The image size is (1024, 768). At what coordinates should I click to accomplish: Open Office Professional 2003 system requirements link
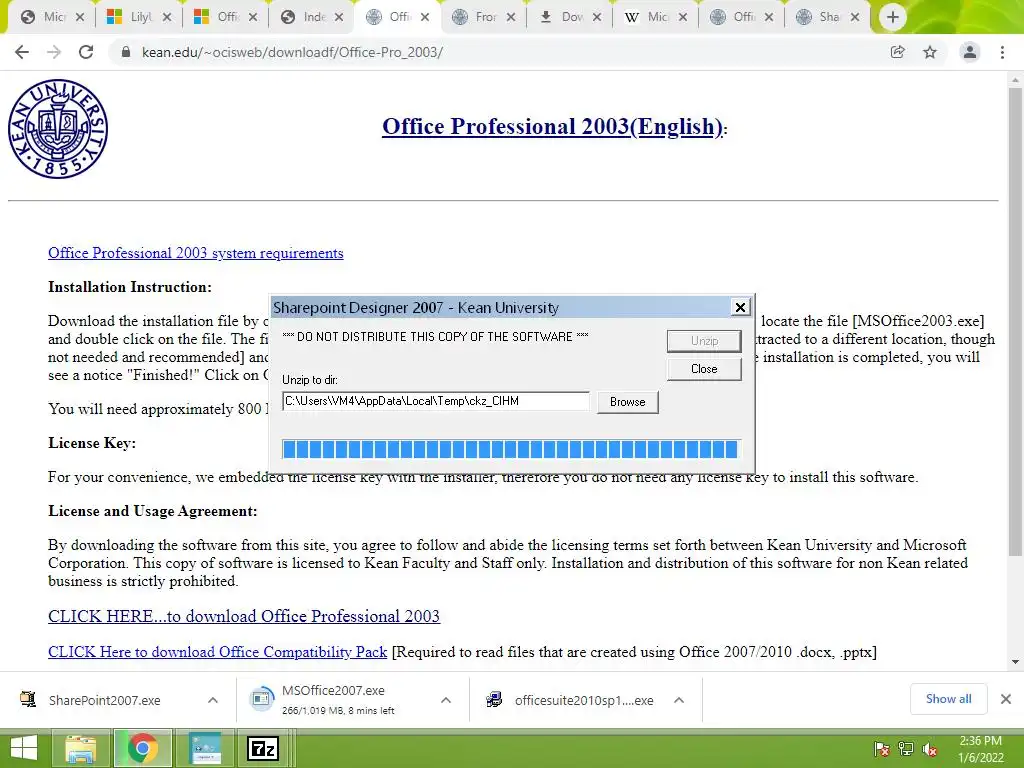coord(195,253)
